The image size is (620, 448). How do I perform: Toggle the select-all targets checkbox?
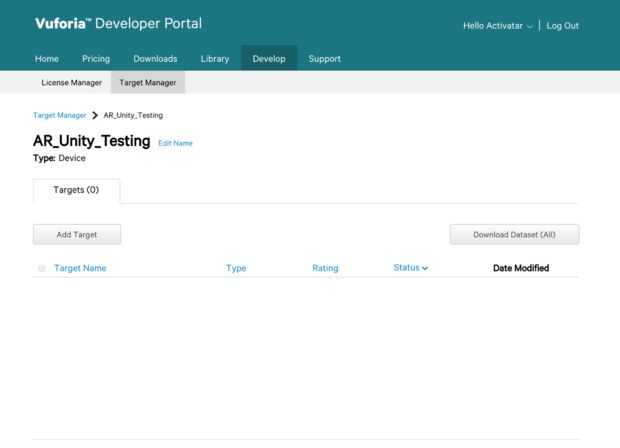click(x=42, y=268)
